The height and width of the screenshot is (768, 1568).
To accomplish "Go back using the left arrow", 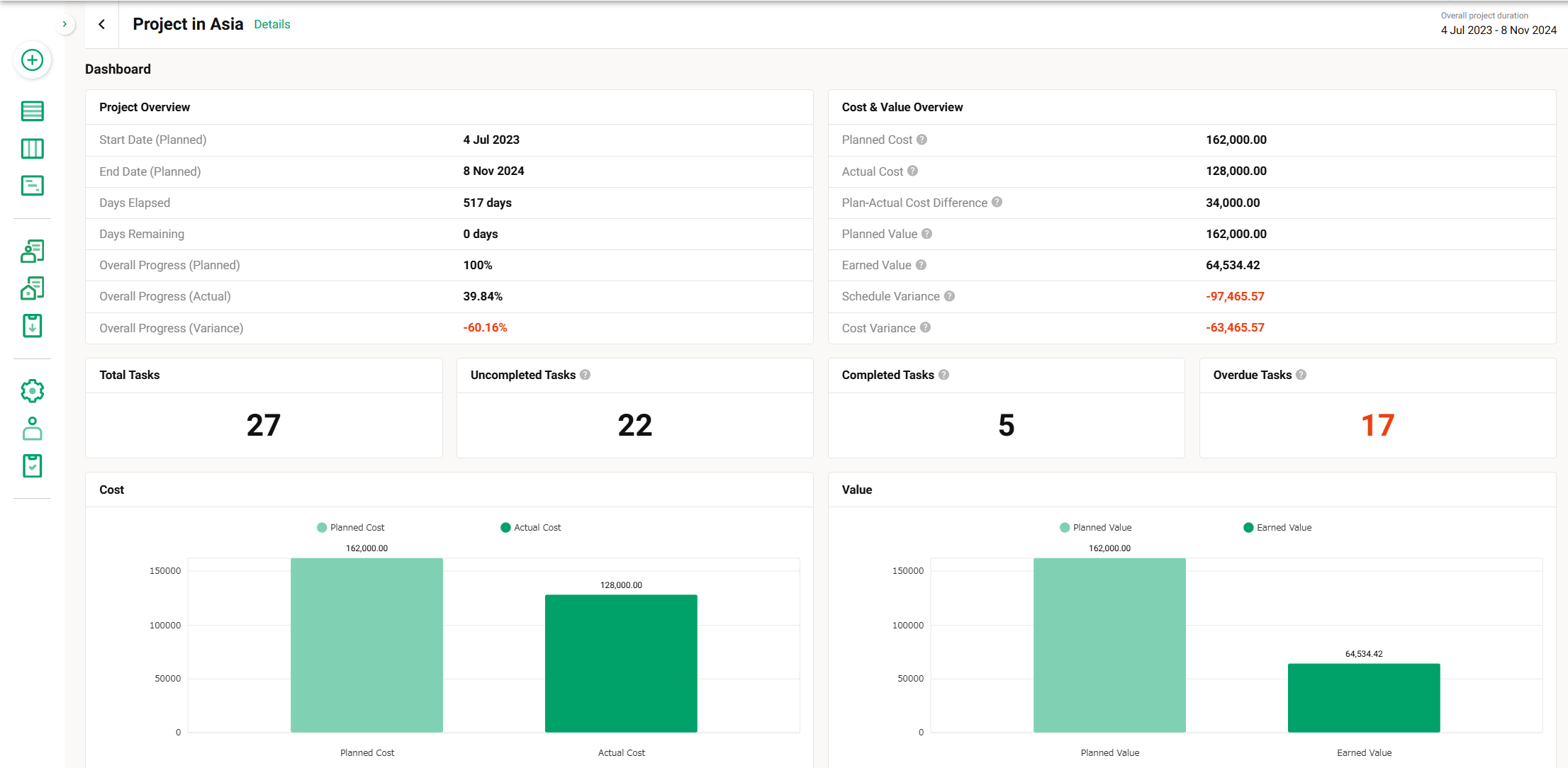I will click(102, 24).
